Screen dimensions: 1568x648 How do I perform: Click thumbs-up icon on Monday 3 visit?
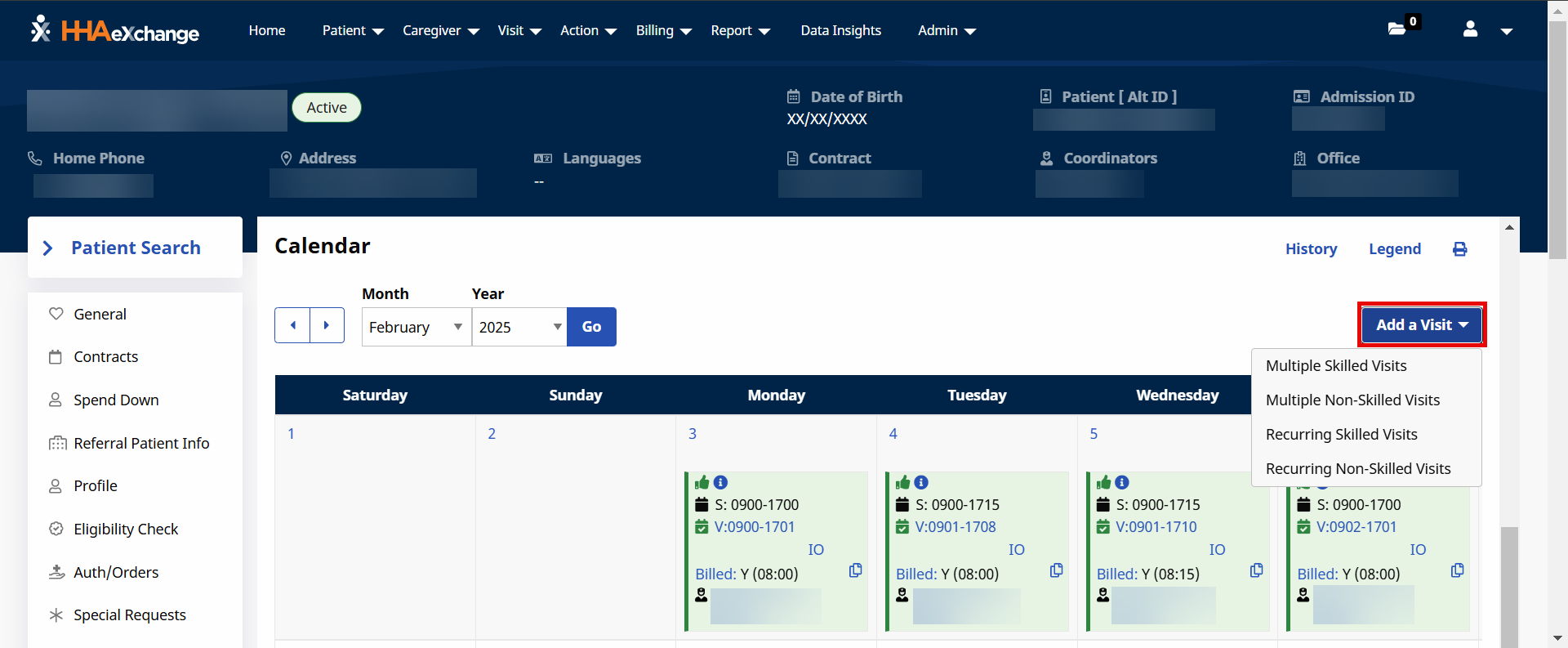(702, 482)
